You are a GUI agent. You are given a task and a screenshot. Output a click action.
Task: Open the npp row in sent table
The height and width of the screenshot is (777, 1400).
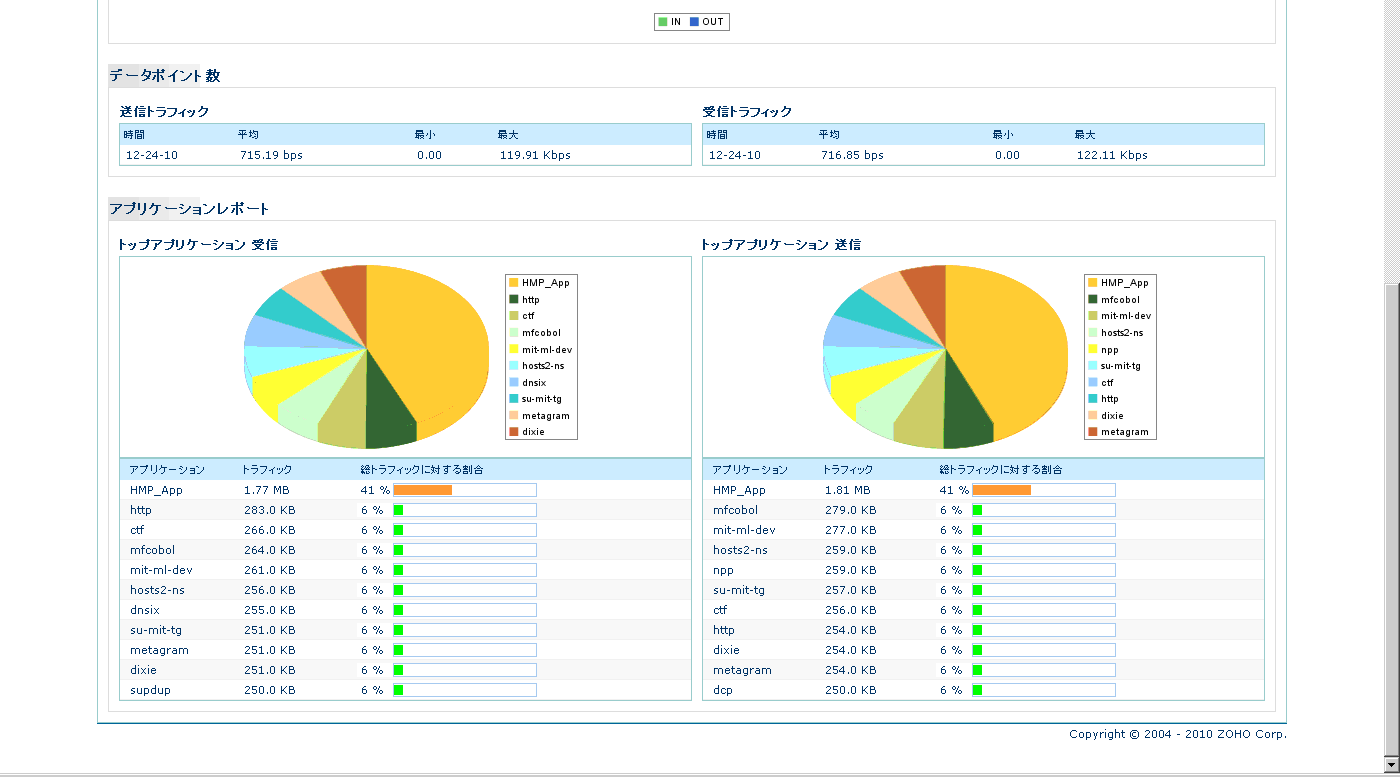723,570
